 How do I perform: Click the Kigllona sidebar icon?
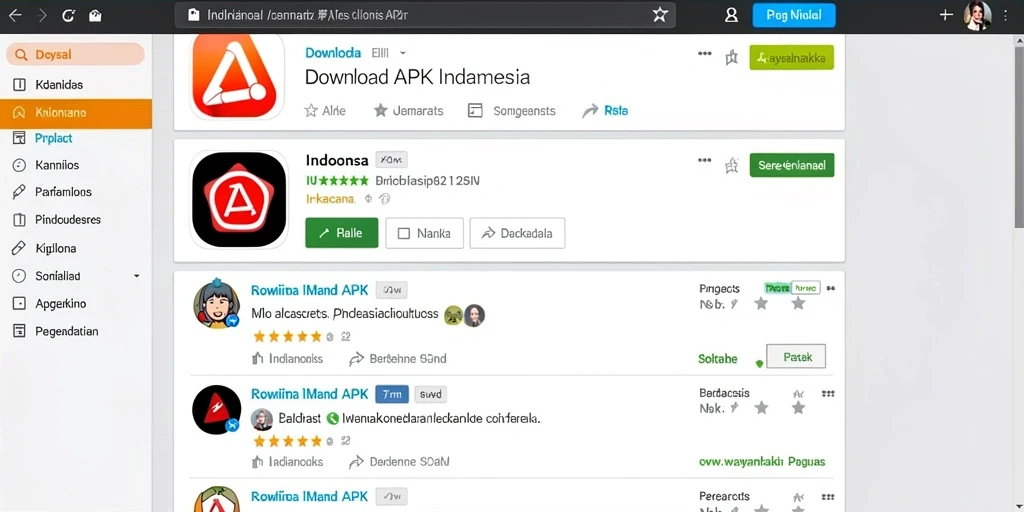pyautogui.click(x=20, y=248)
